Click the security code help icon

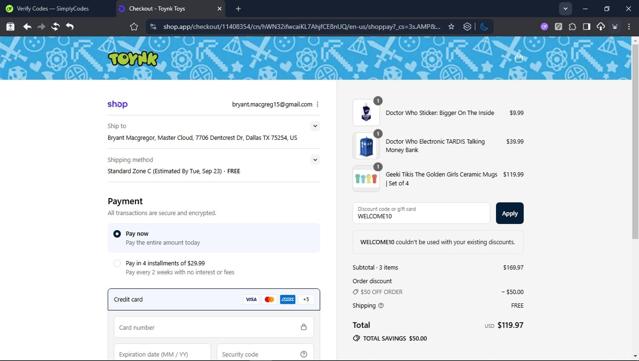tap(304, 354)
